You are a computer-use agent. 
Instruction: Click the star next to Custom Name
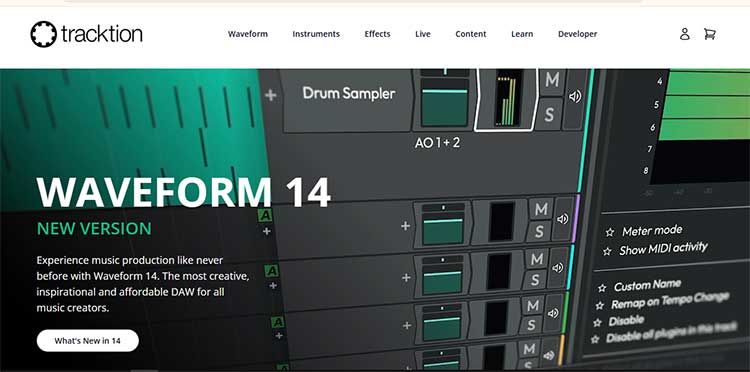(x=602, y=288)
